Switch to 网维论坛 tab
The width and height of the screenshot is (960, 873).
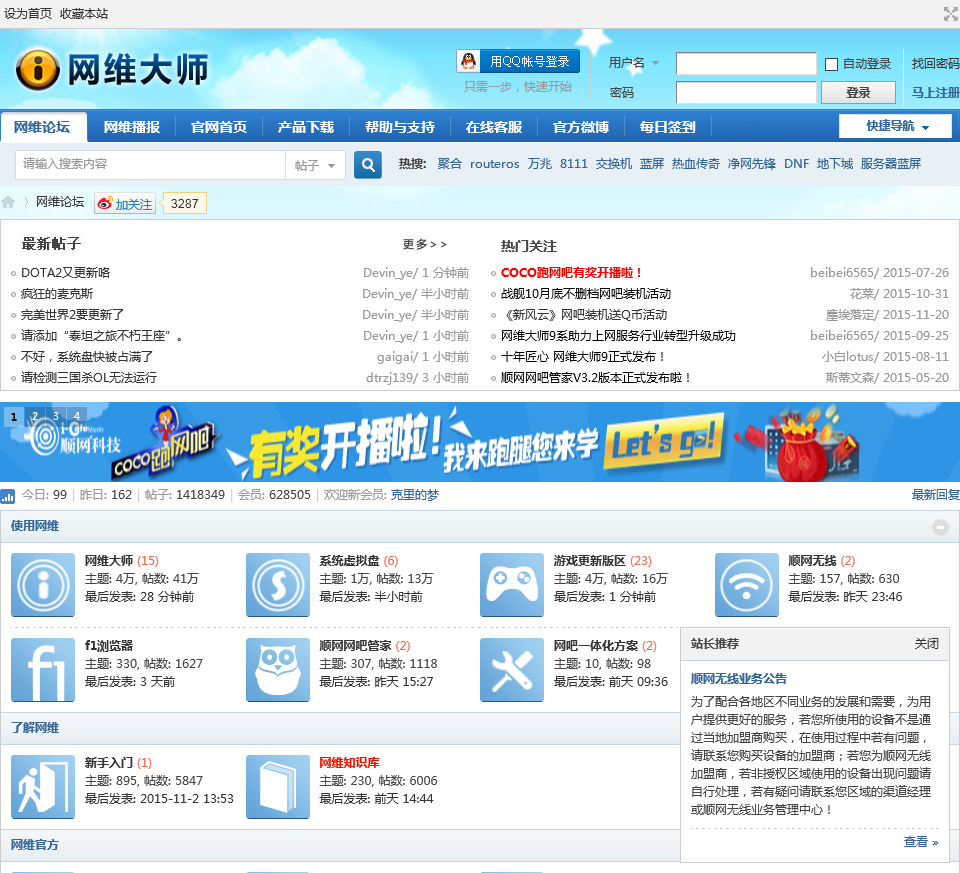point(42,127)
